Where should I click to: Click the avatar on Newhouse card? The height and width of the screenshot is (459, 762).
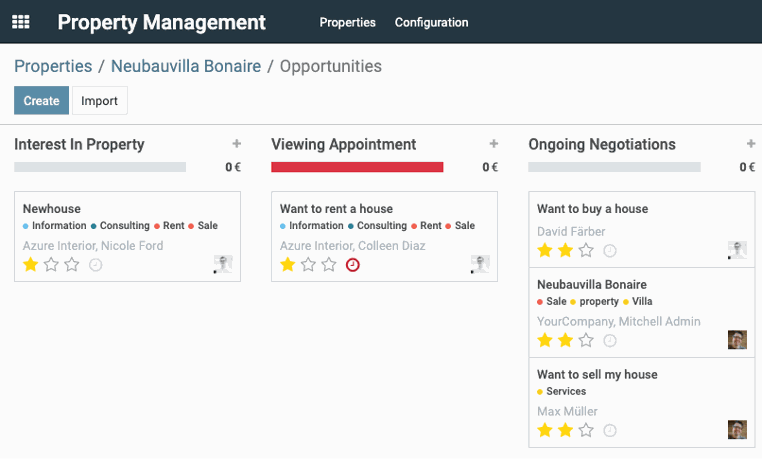(x=223, y=264)
